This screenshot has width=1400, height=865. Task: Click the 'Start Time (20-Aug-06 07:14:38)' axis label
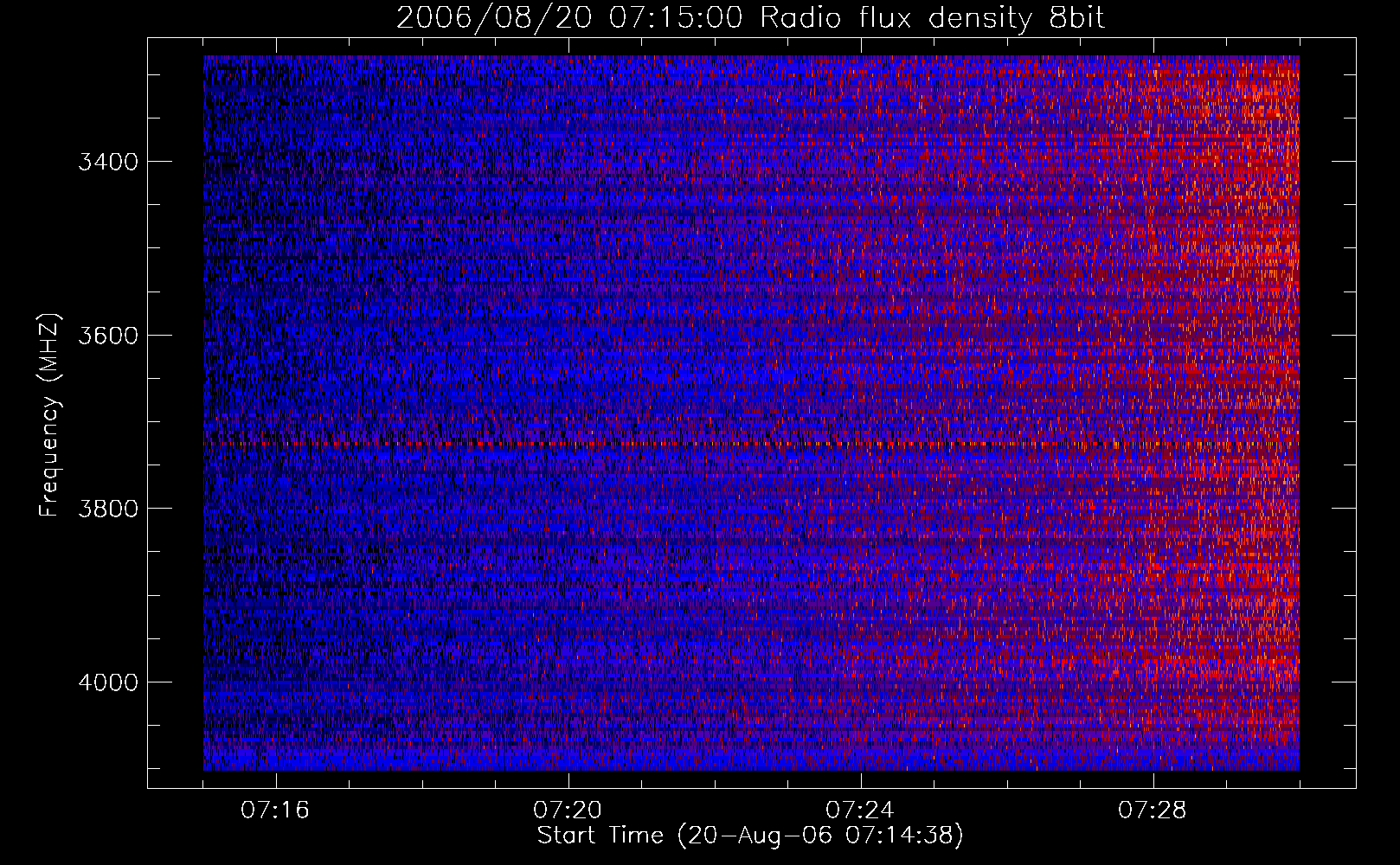coord(750,836)
